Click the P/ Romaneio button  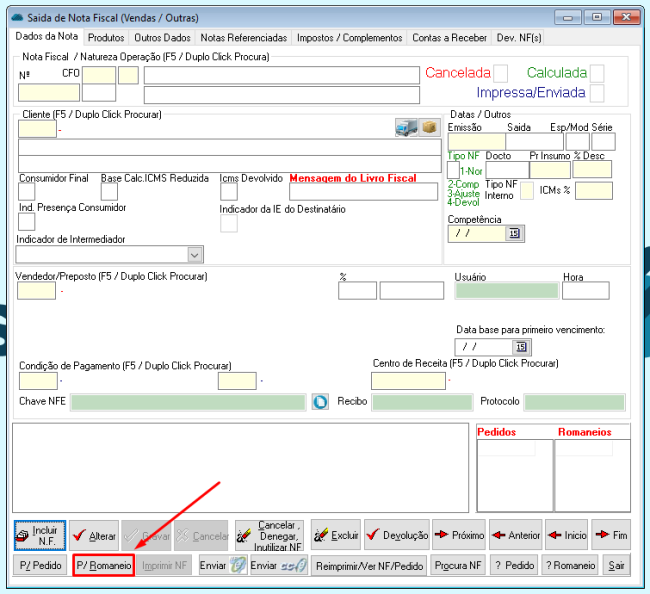[x=103, y=566]
